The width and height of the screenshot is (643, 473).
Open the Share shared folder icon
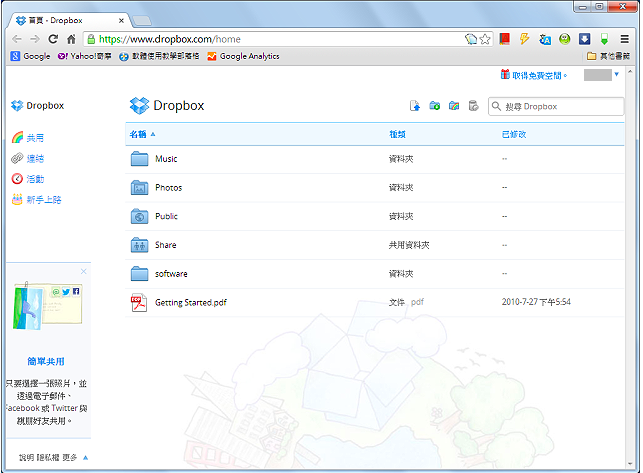click(x=139, y=245)
